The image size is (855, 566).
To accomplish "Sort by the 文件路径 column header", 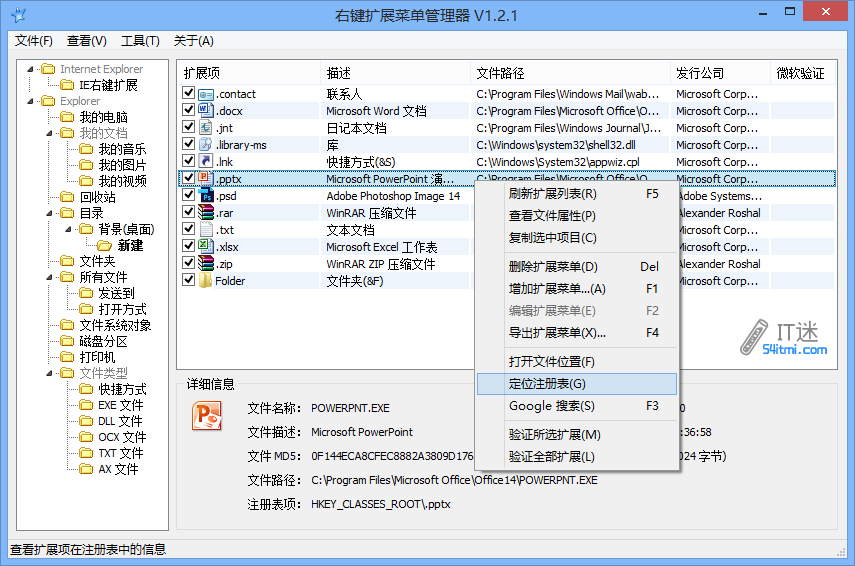I will [570, 73].
